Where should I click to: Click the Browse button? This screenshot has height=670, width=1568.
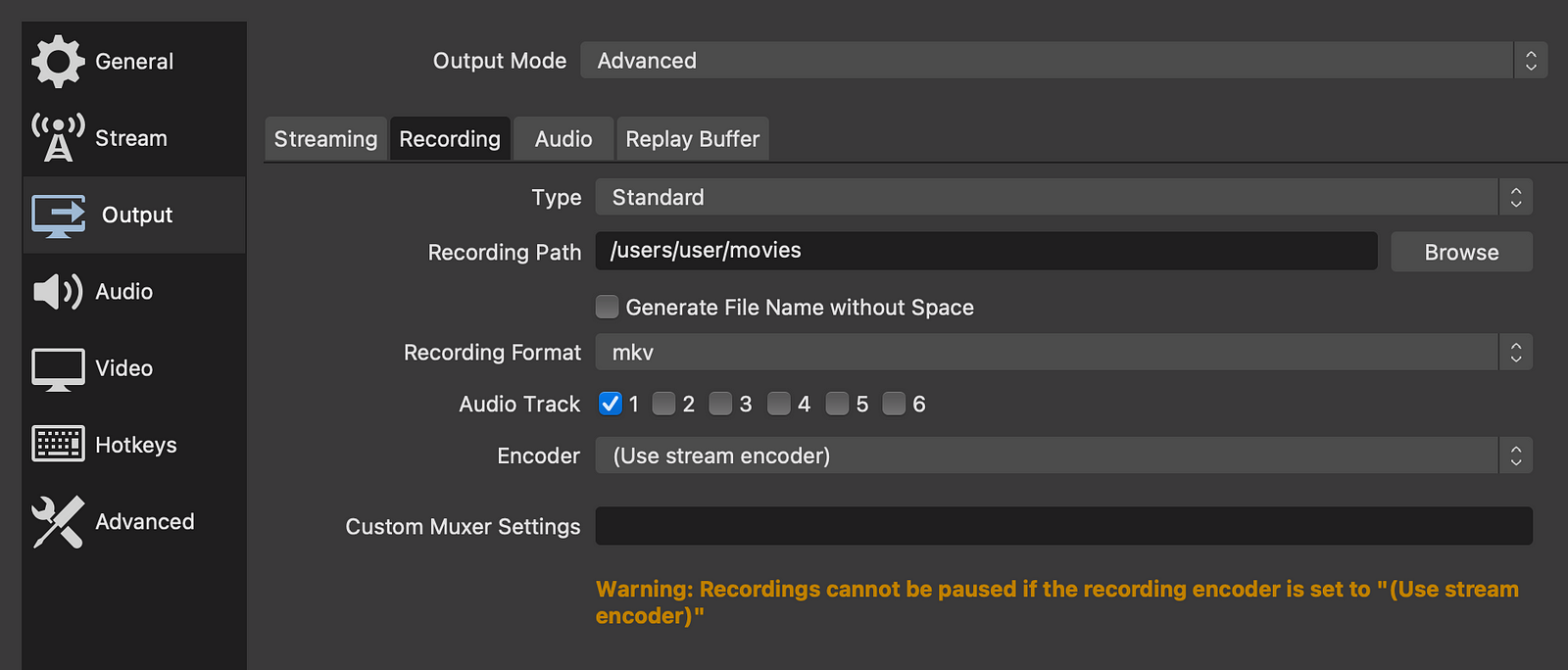point(1461,253)
